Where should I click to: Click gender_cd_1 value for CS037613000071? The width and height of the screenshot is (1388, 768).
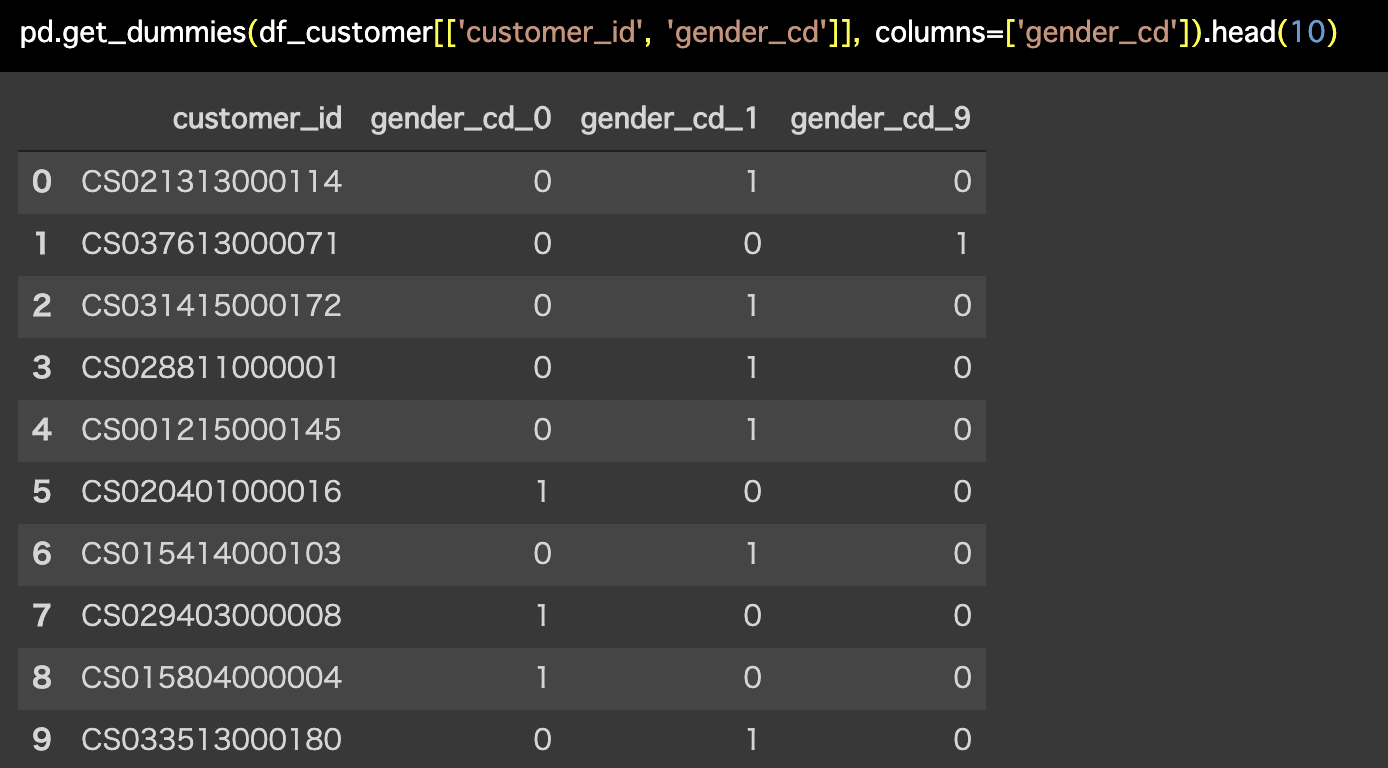tap(752, 244)
